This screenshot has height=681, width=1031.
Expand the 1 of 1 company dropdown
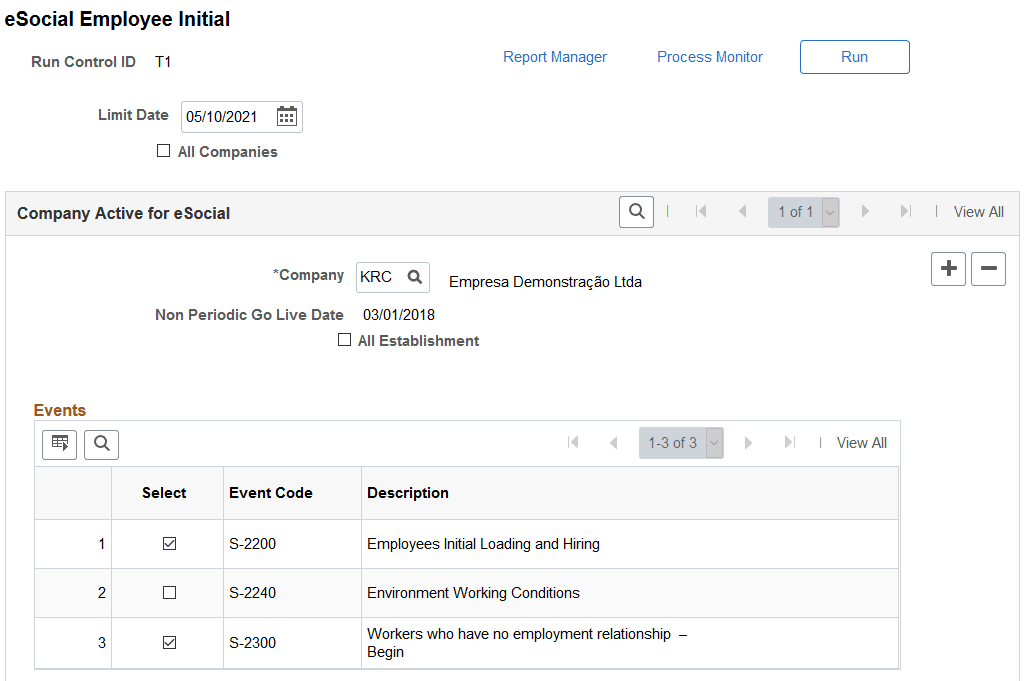coord(829,212)
